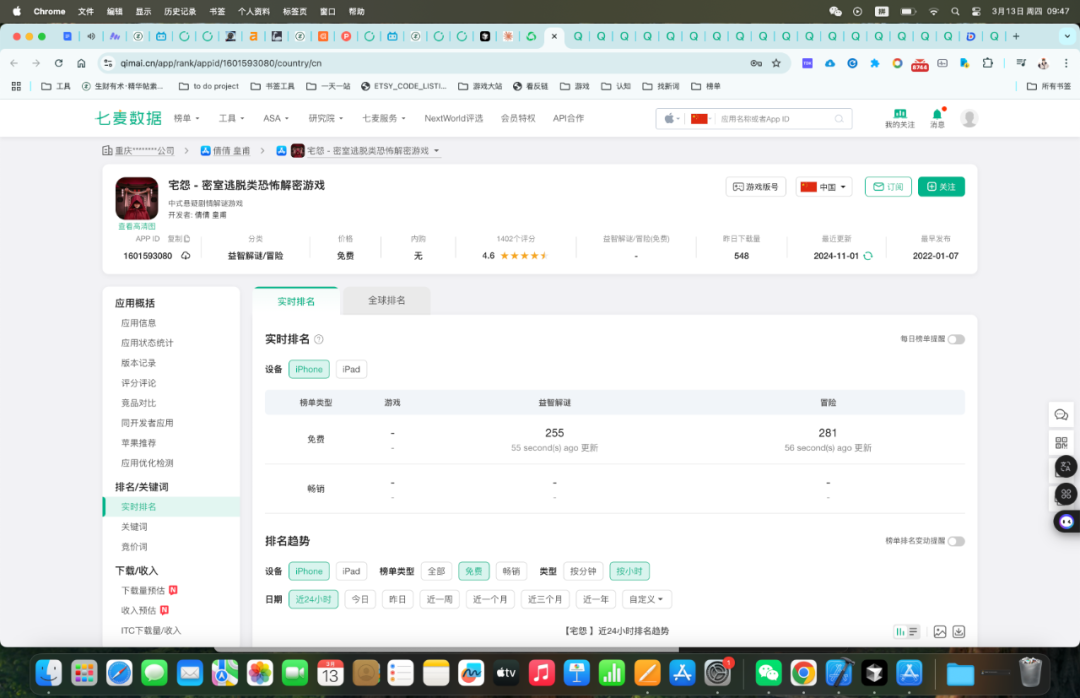Open the QR code floating widget

click(x=1061, y=442)
